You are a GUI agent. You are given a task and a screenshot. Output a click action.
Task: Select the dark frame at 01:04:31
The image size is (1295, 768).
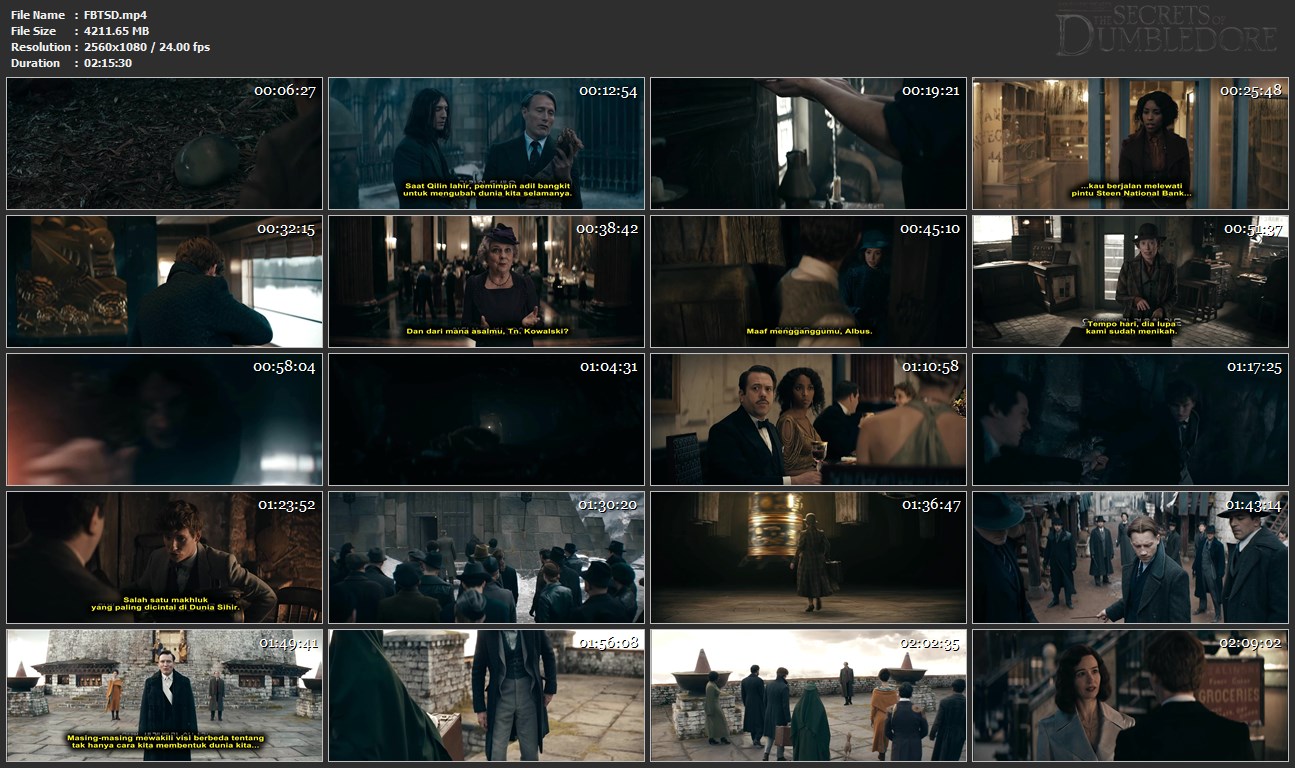point(487,420)
